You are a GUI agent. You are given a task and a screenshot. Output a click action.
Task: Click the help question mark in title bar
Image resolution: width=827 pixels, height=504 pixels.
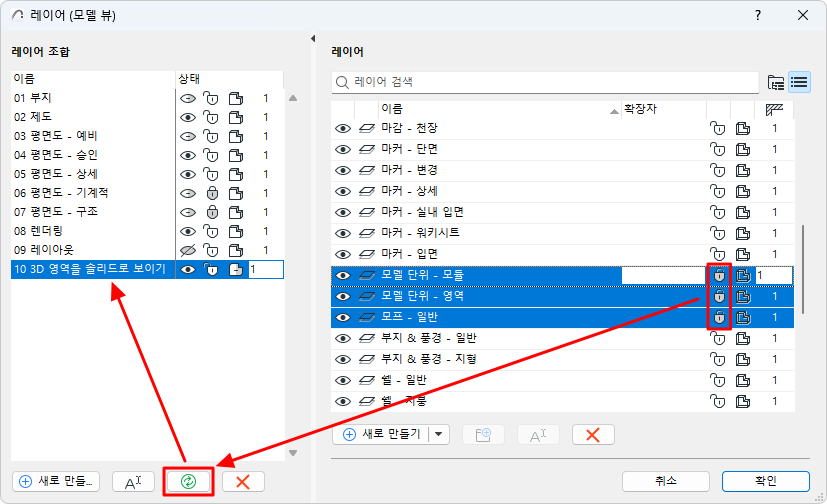(758, 15)
